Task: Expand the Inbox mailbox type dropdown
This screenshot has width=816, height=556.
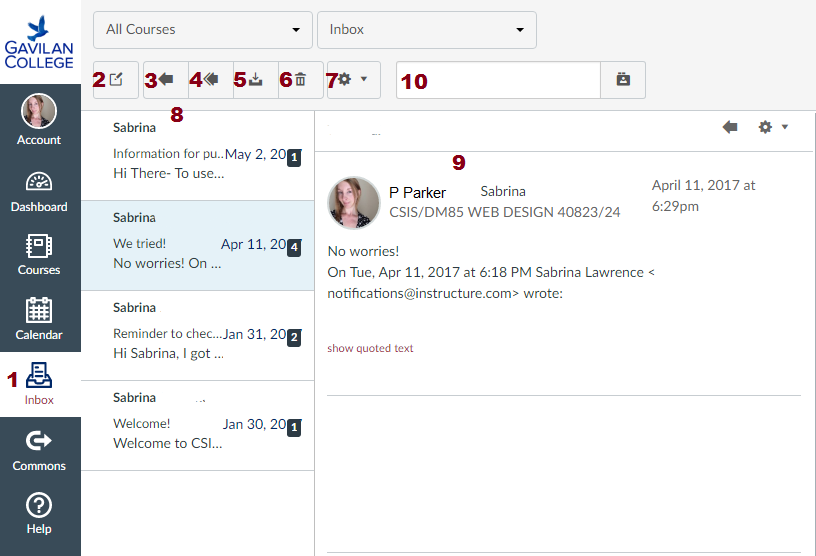Action: tap(426, 30)
